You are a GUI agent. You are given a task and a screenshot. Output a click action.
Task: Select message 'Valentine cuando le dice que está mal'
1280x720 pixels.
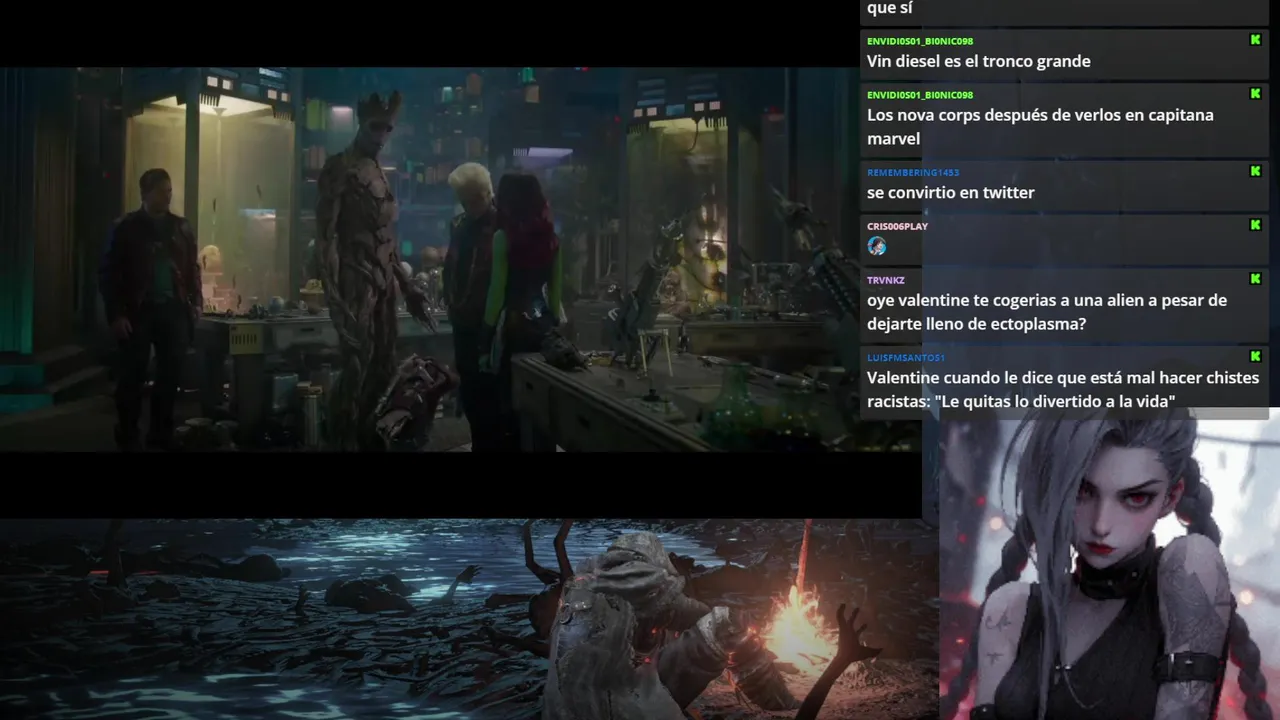tap(1063, 389)
